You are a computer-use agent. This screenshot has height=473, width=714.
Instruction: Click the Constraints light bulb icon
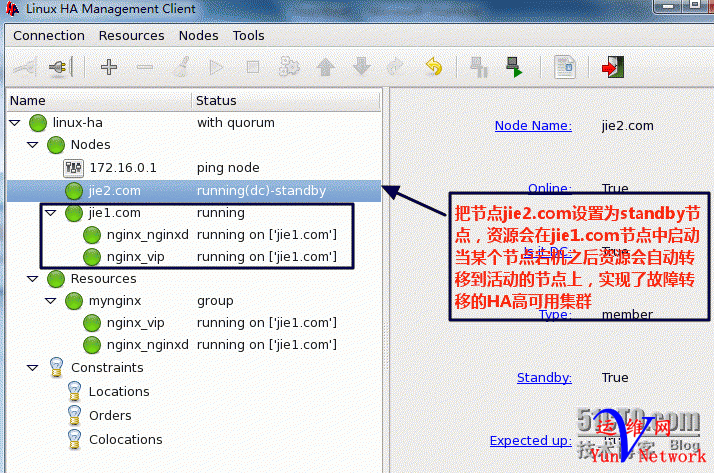pos(56,367)
